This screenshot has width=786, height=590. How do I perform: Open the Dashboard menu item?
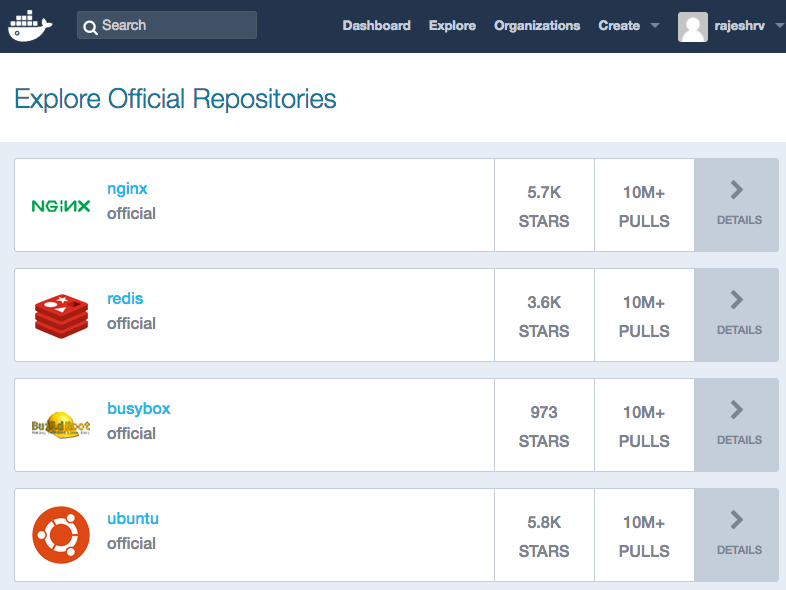[376, 26]
